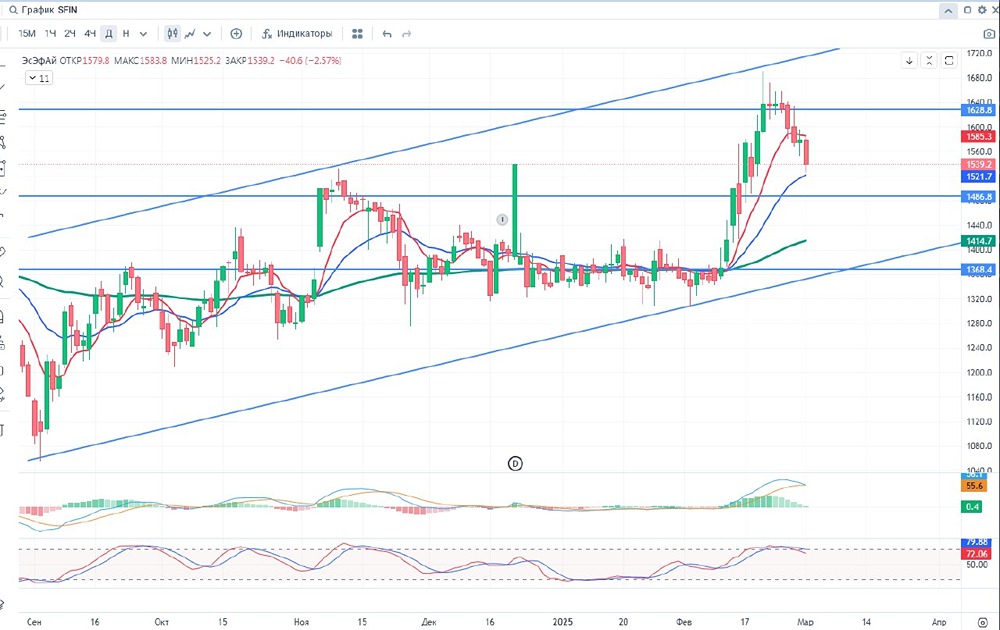Click the orange 55.6 MACD value label

click(x=974, y=486)
